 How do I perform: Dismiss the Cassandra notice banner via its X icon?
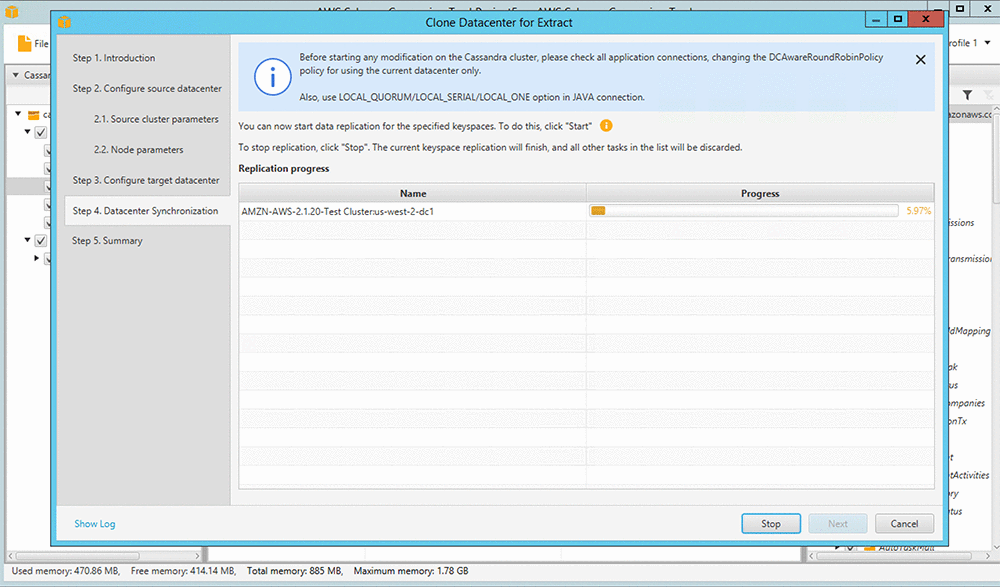click(x=920, y=59)
